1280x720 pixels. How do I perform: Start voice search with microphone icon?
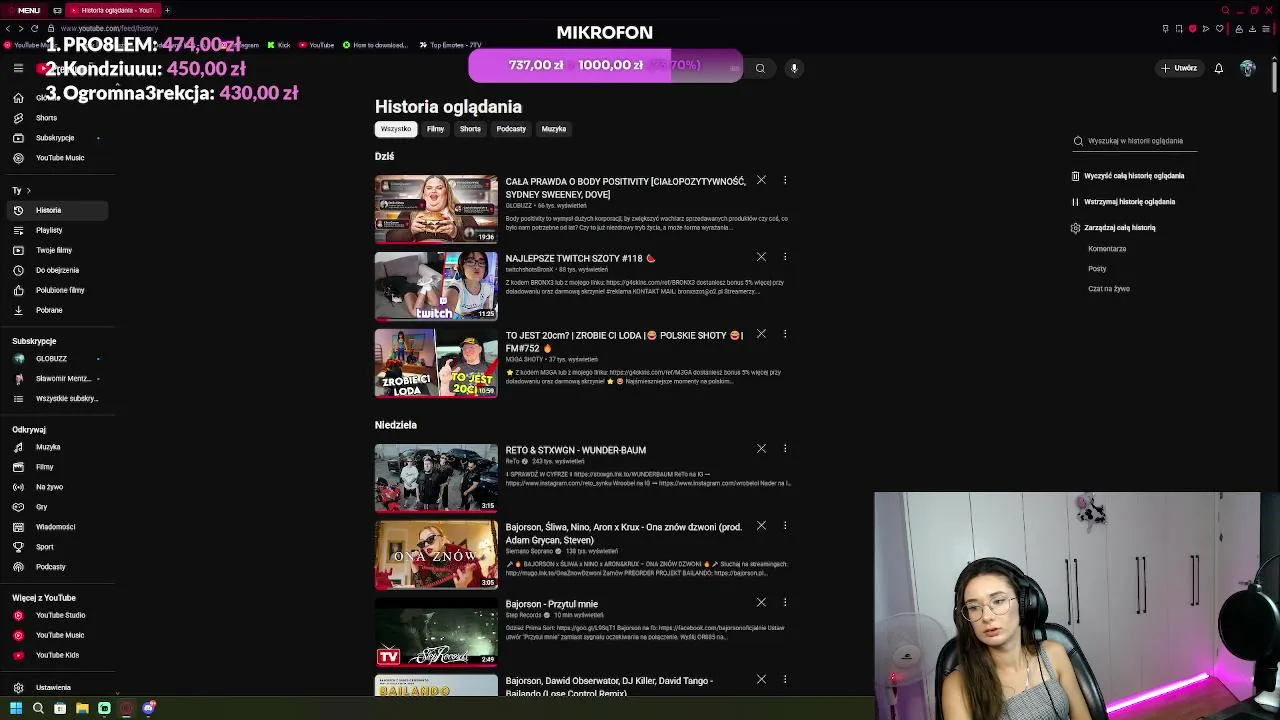coord(794,68)
